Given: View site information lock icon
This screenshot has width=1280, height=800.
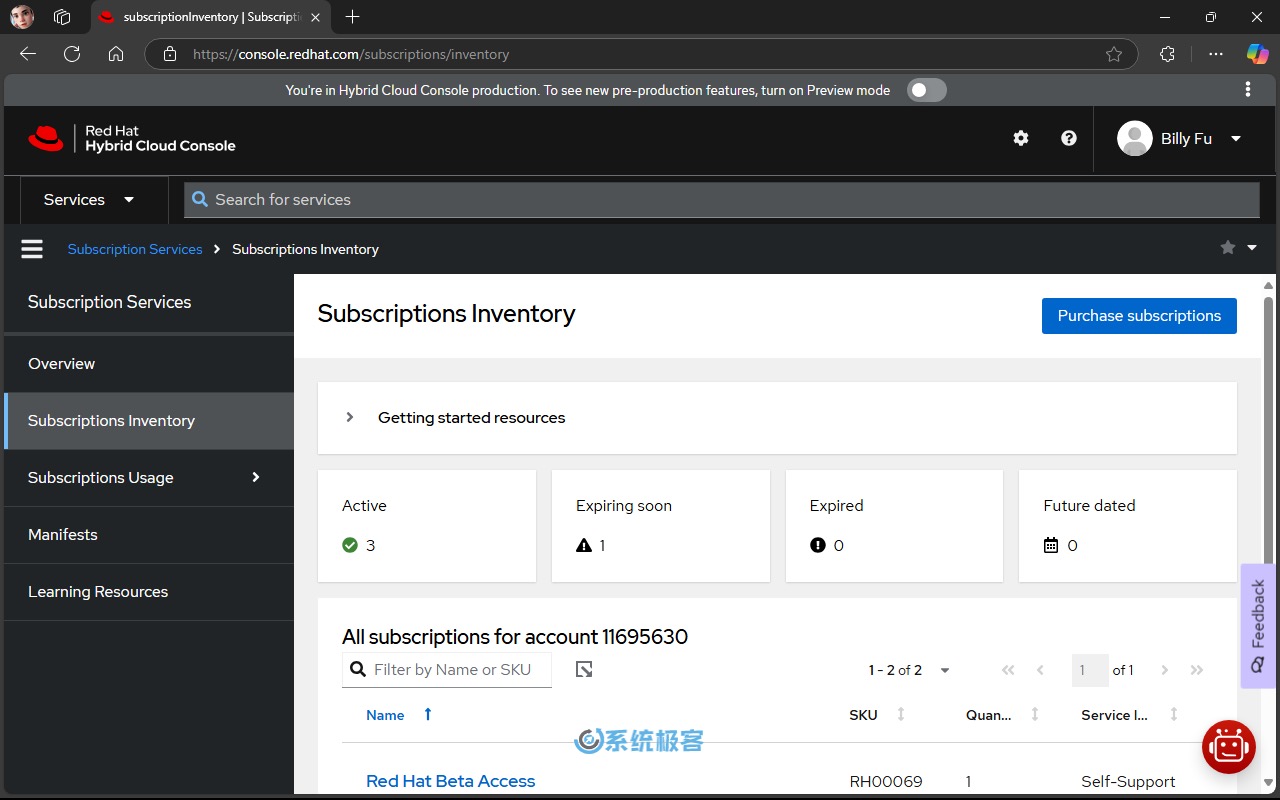Looking at the screenshot, I should pyautogui.click(x=170, y=54).
